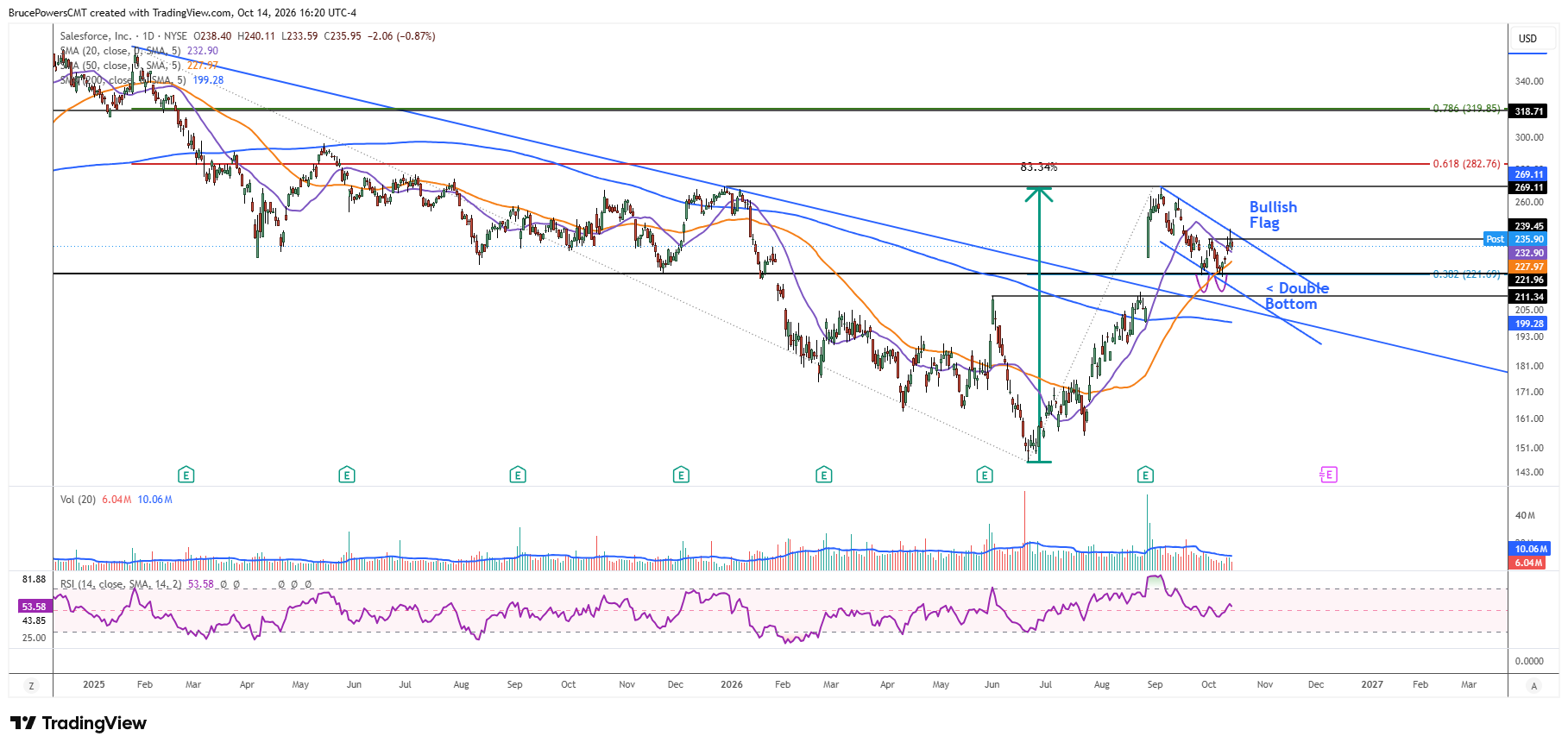Screen dimensions: 1568x749
Task: Click the 239.45 price label
Action: point(1528,226)
